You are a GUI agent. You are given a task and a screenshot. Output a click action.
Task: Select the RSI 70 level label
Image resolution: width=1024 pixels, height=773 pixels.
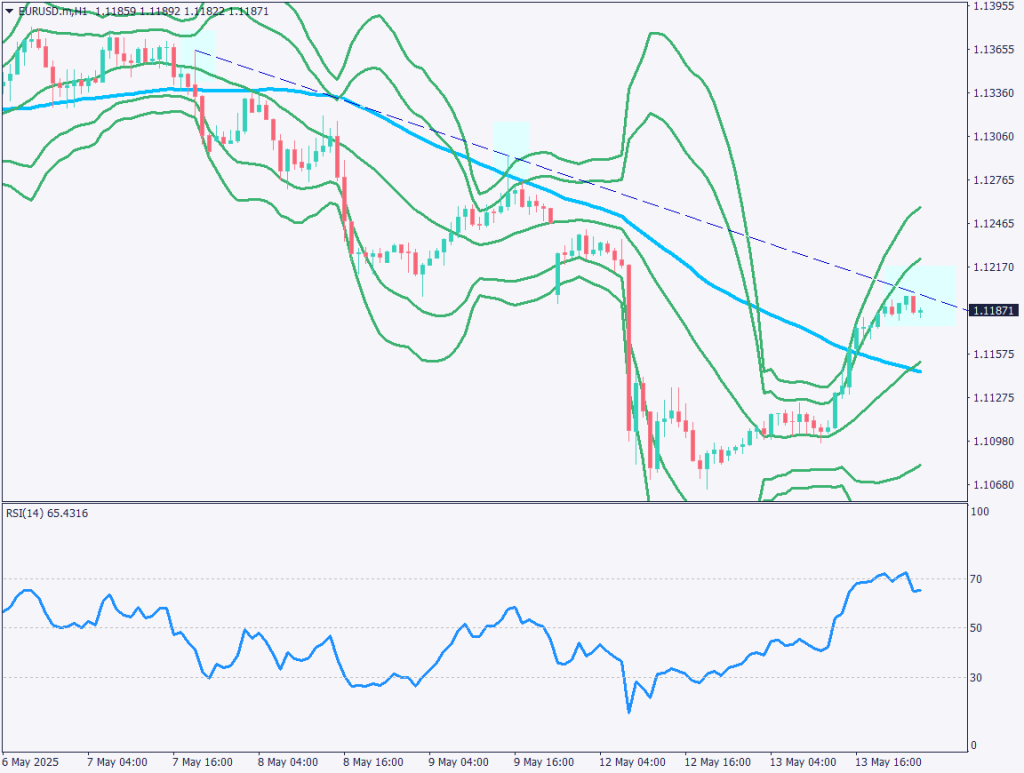point(976,579)
